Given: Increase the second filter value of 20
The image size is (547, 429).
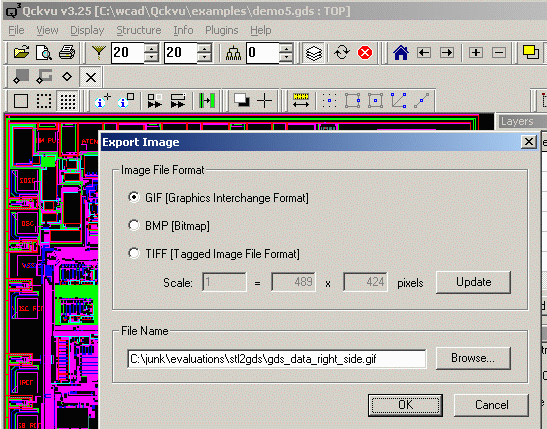Looking at the screenshot, I should (204, 48).
